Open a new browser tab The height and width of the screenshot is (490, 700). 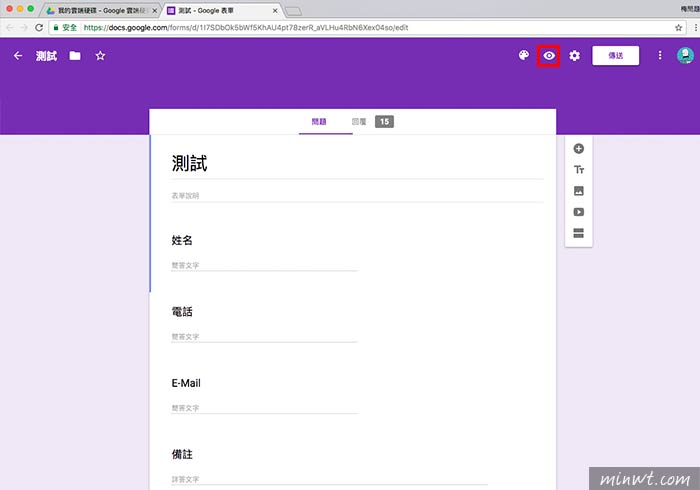[x=293, y=11]
